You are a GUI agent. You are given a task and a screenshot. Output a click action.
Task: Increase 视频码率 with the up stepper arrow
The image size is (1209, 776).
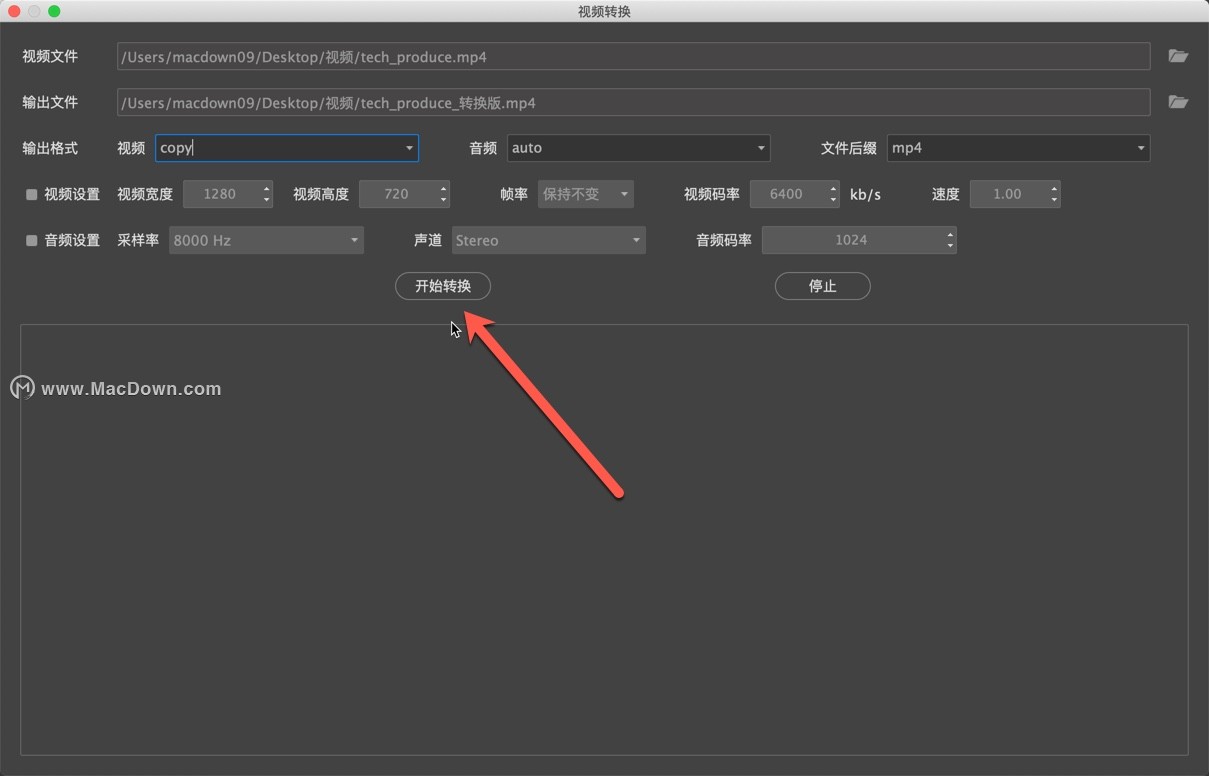pos(834,188)
